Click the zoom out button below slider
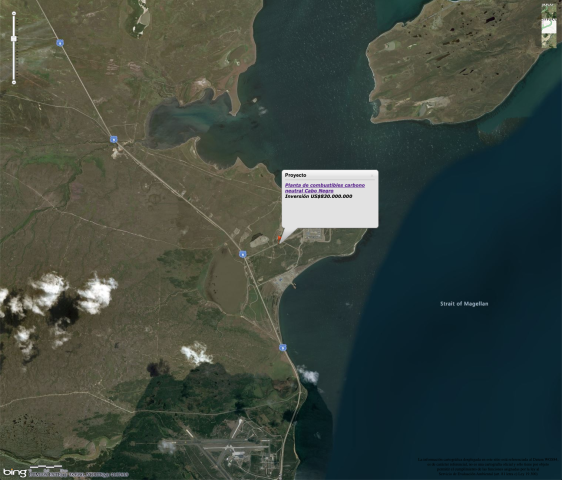 (x=14, y=82)
